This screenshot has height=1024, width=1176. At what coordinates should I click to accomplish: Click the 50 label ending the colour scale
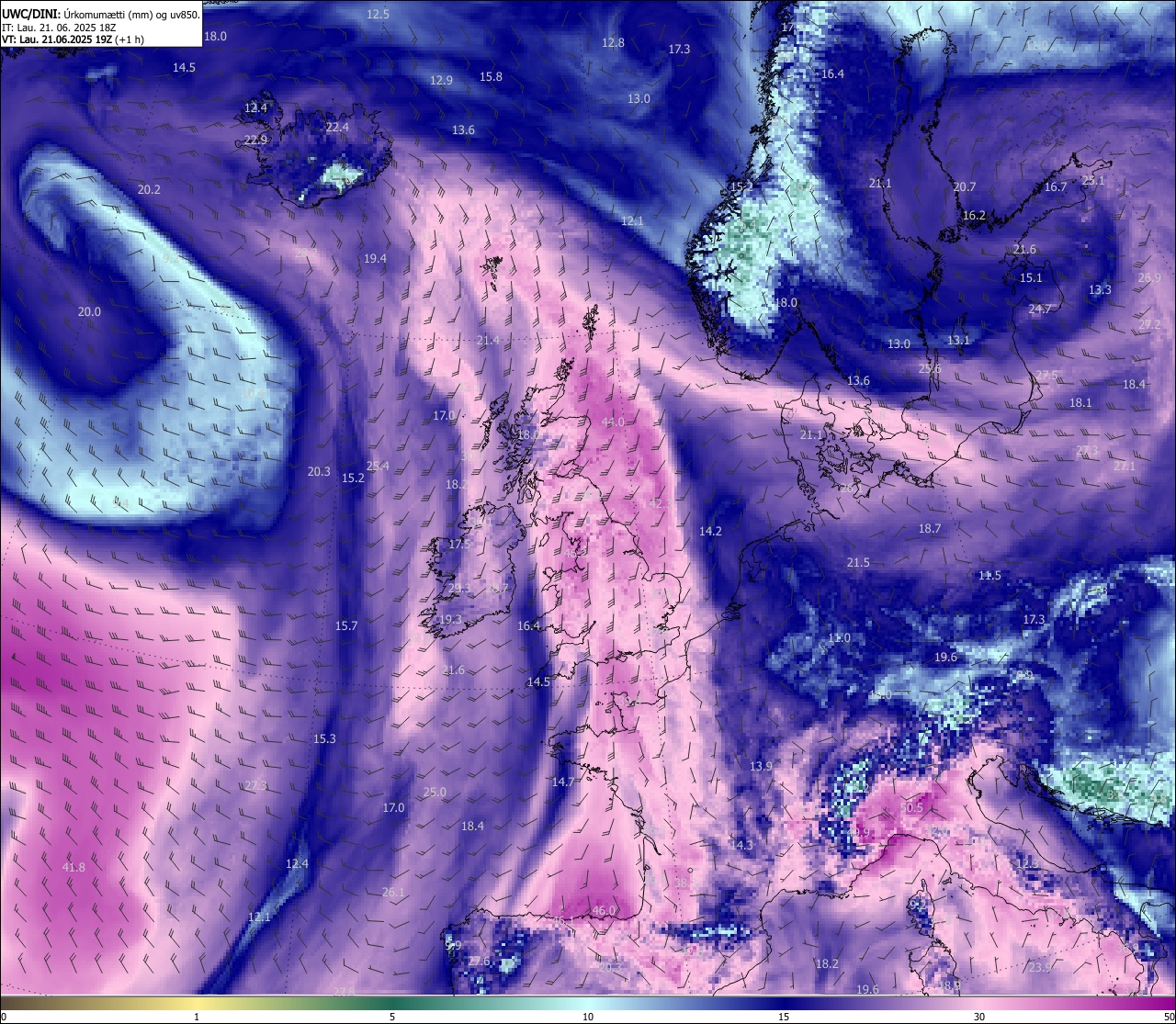tap(1169, 1017)
